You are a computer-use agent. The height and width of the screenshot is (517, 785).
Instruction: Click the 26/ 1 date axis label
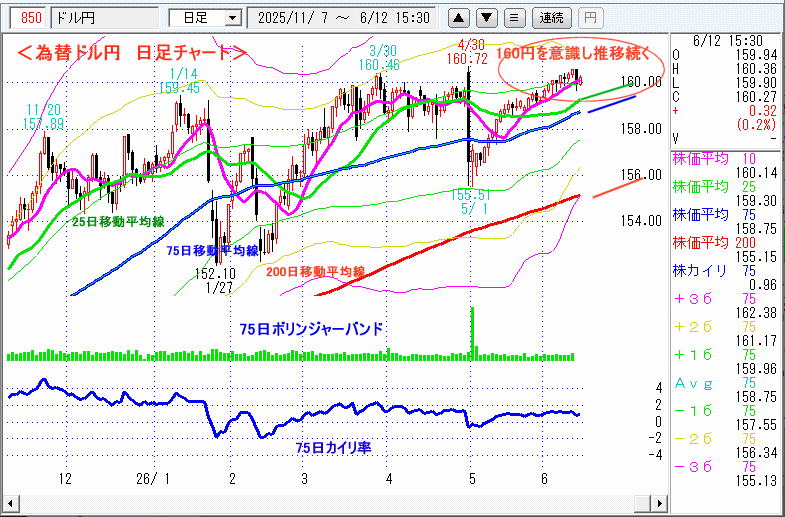153,479
